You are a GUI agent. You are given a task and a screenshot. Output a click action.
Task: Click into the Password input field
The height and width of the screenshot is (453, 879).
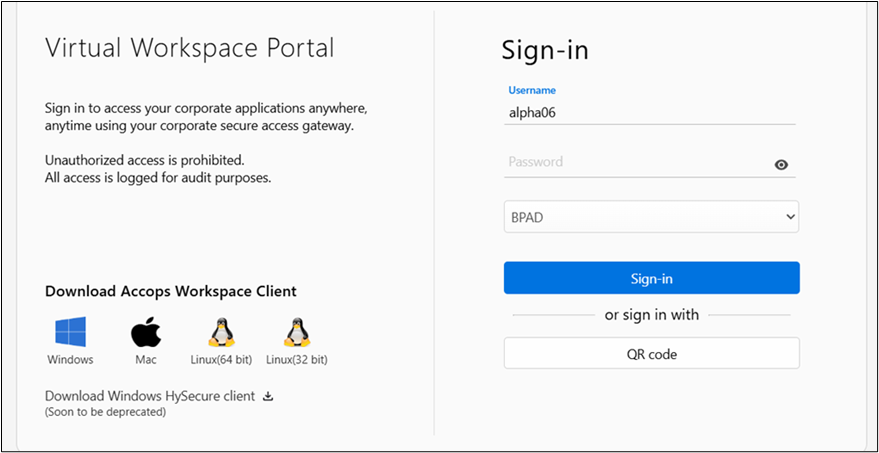pos(635,163)
